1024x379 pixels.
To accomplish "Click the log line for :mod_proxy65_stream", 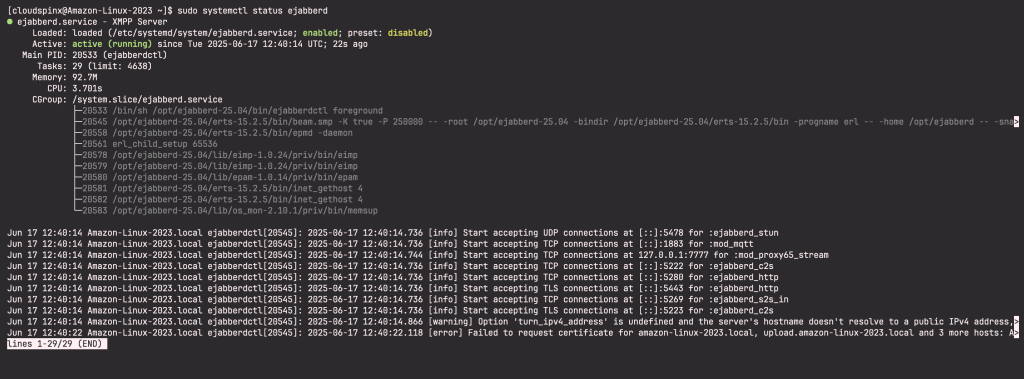I will coord(418,255).
